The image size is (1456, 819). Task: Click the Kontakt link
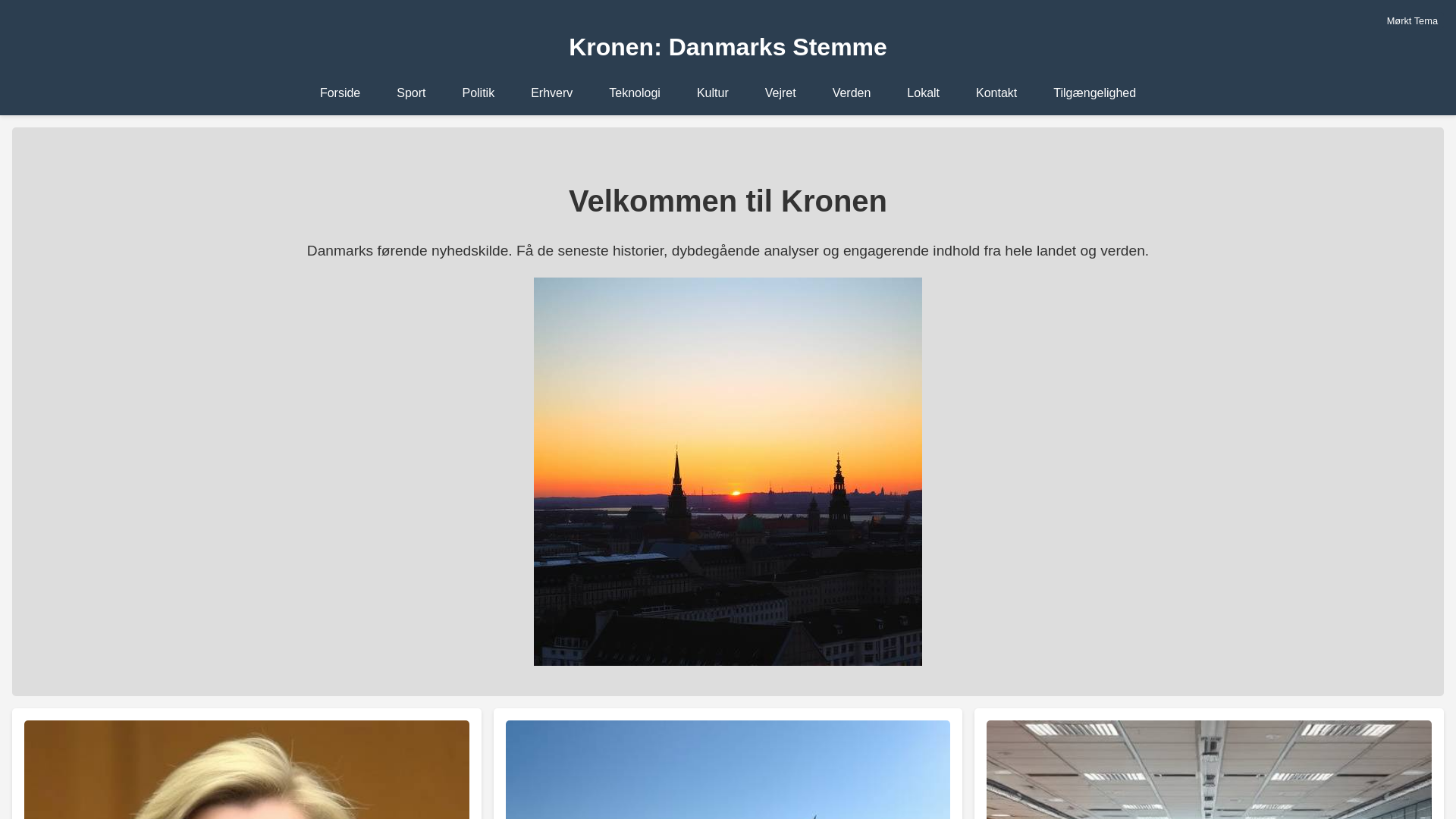pos(996,93)
